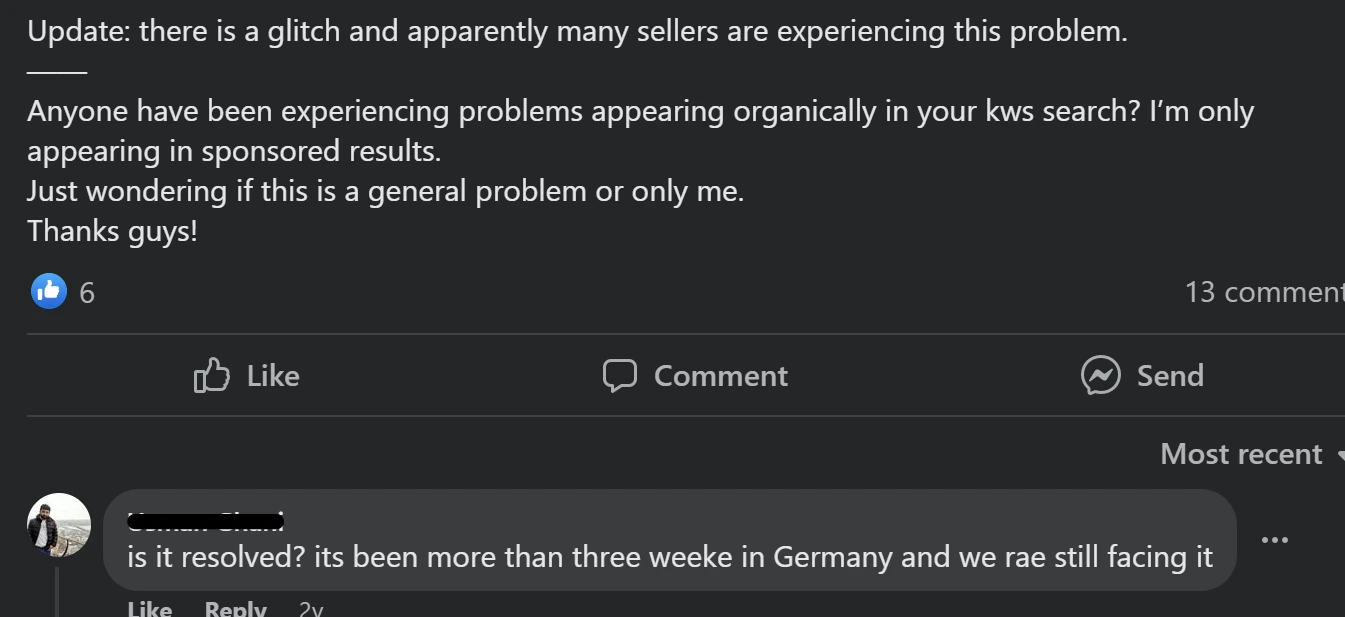Click the 'Update: there is a glitch' line

click(576, 31)
